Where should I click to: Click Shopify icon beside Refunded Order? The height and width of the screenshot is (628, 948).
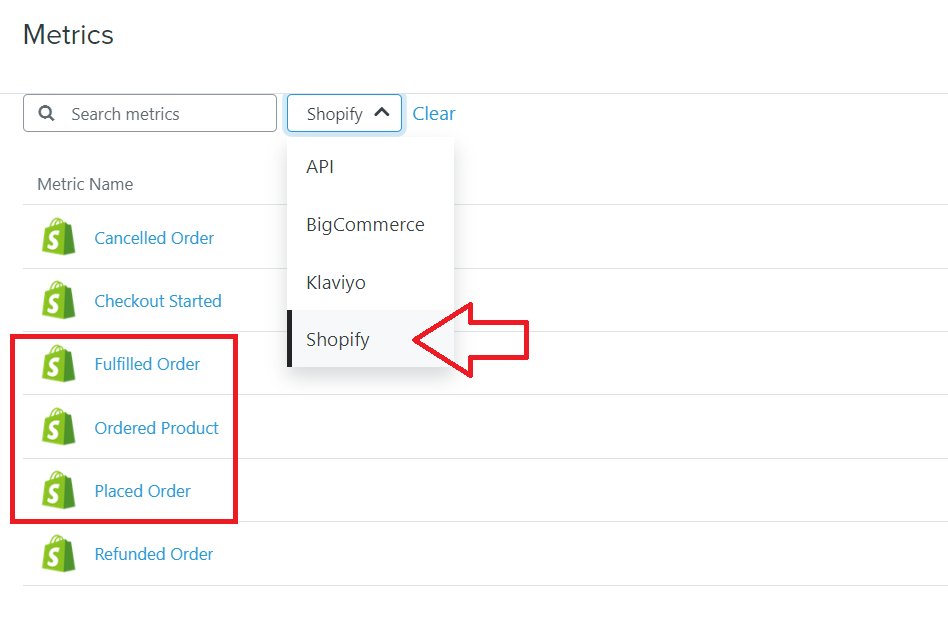[x=59, y=554]
